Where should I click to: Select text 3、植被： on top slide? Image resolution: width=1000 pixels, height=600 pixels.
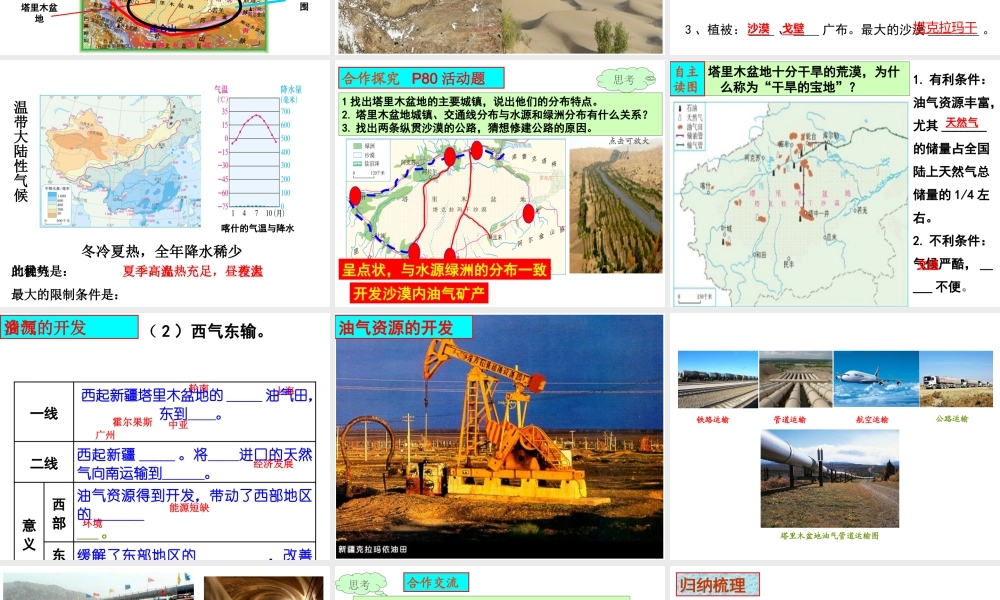coord(713,29)
